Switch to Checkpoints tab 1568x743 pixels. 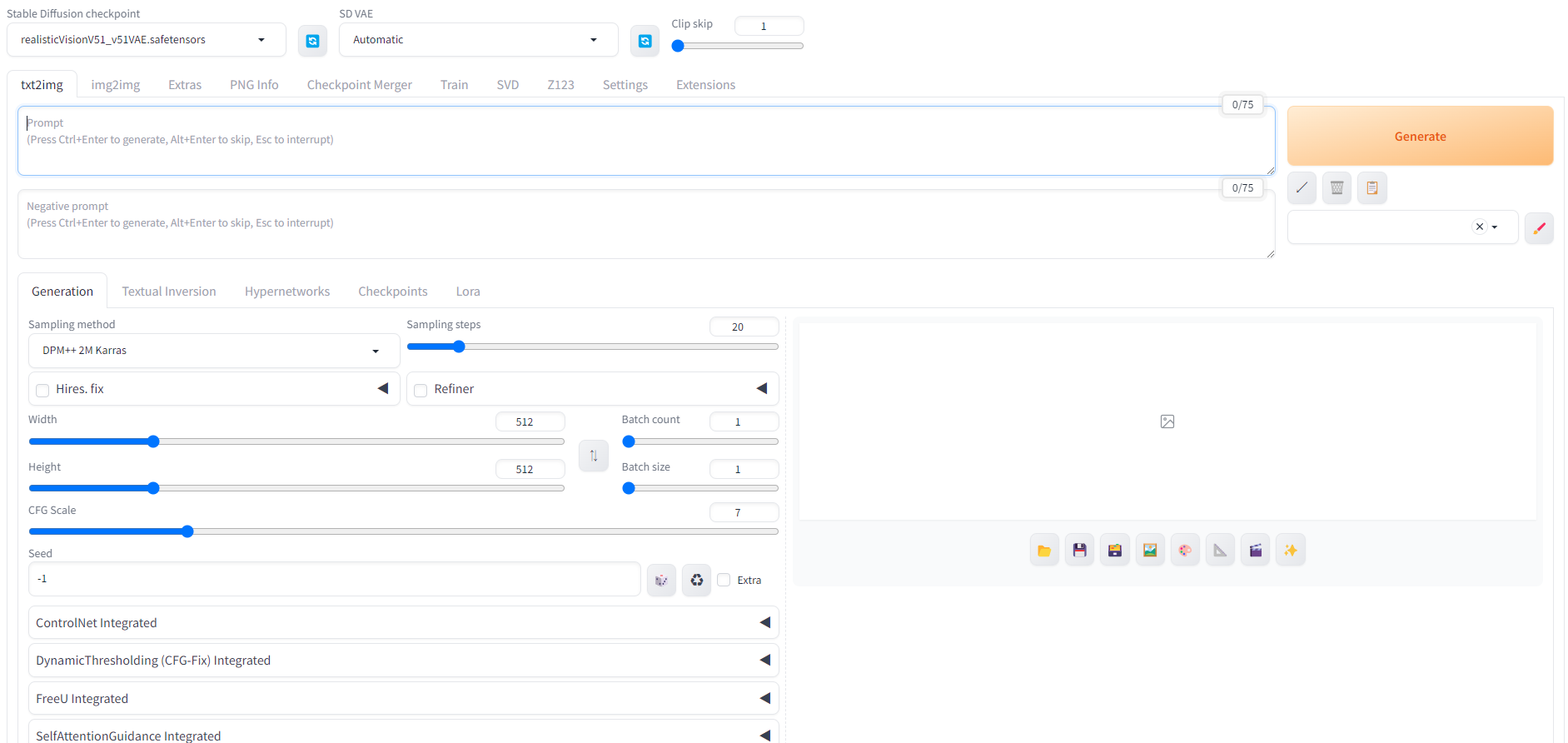393,292
